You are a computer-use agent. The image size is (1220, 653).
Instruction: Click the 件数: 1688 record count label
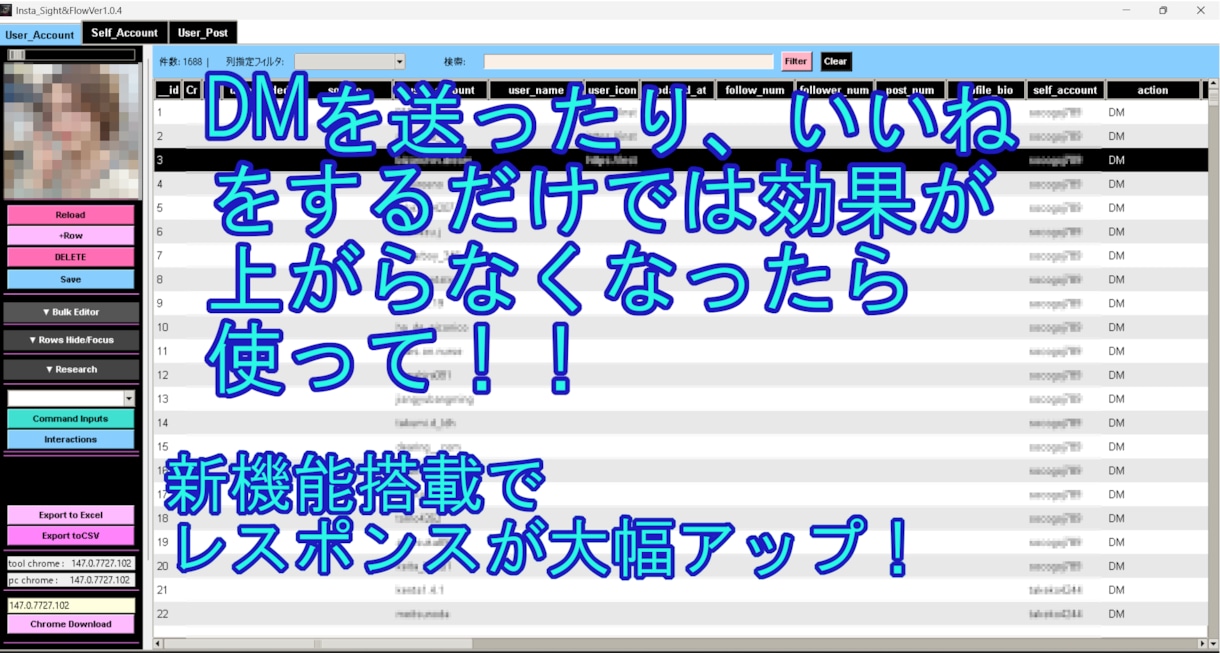point(181,62)
